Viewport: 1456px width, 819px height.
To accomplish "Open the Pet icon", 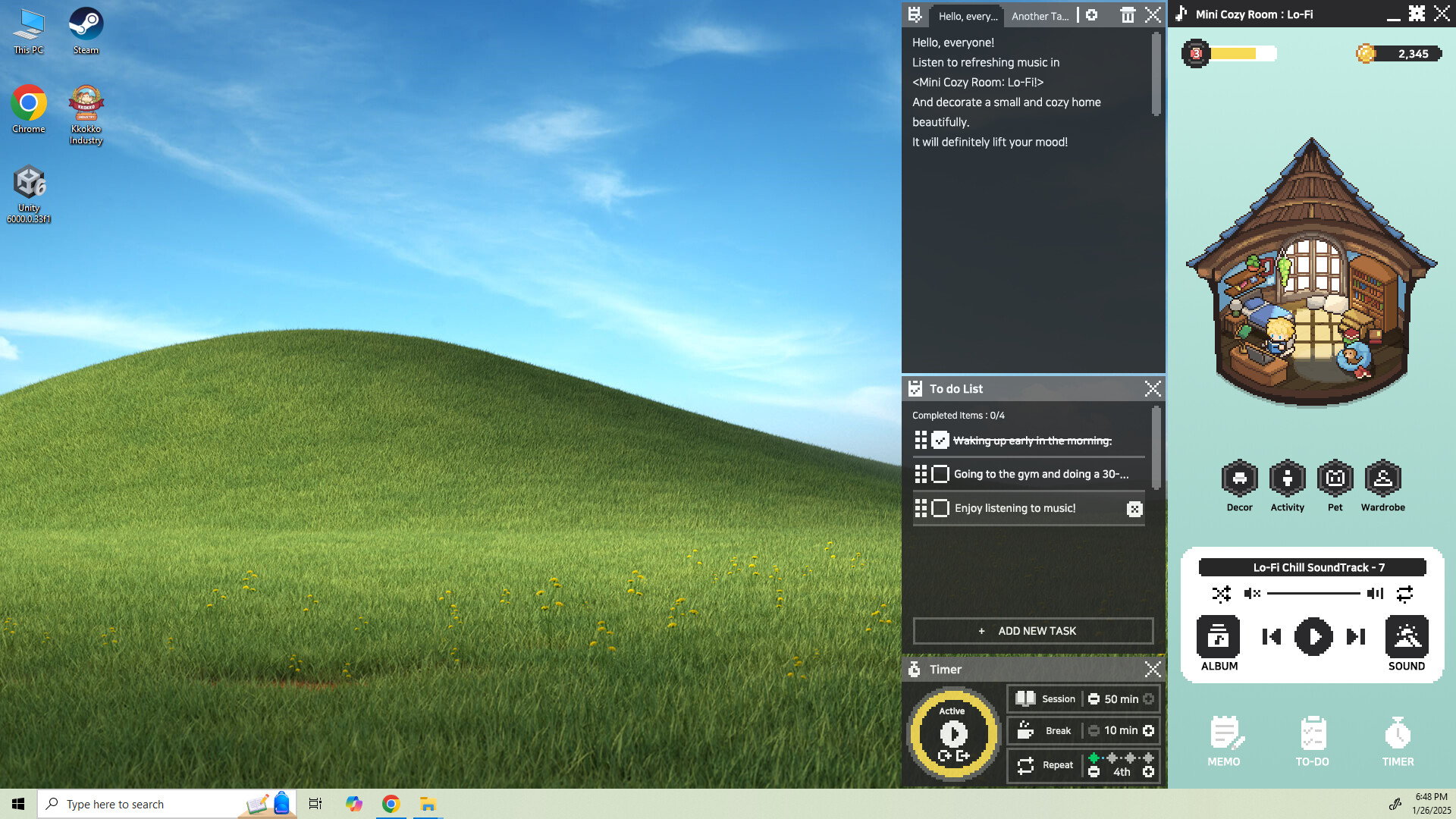I will pos(1335,479).
